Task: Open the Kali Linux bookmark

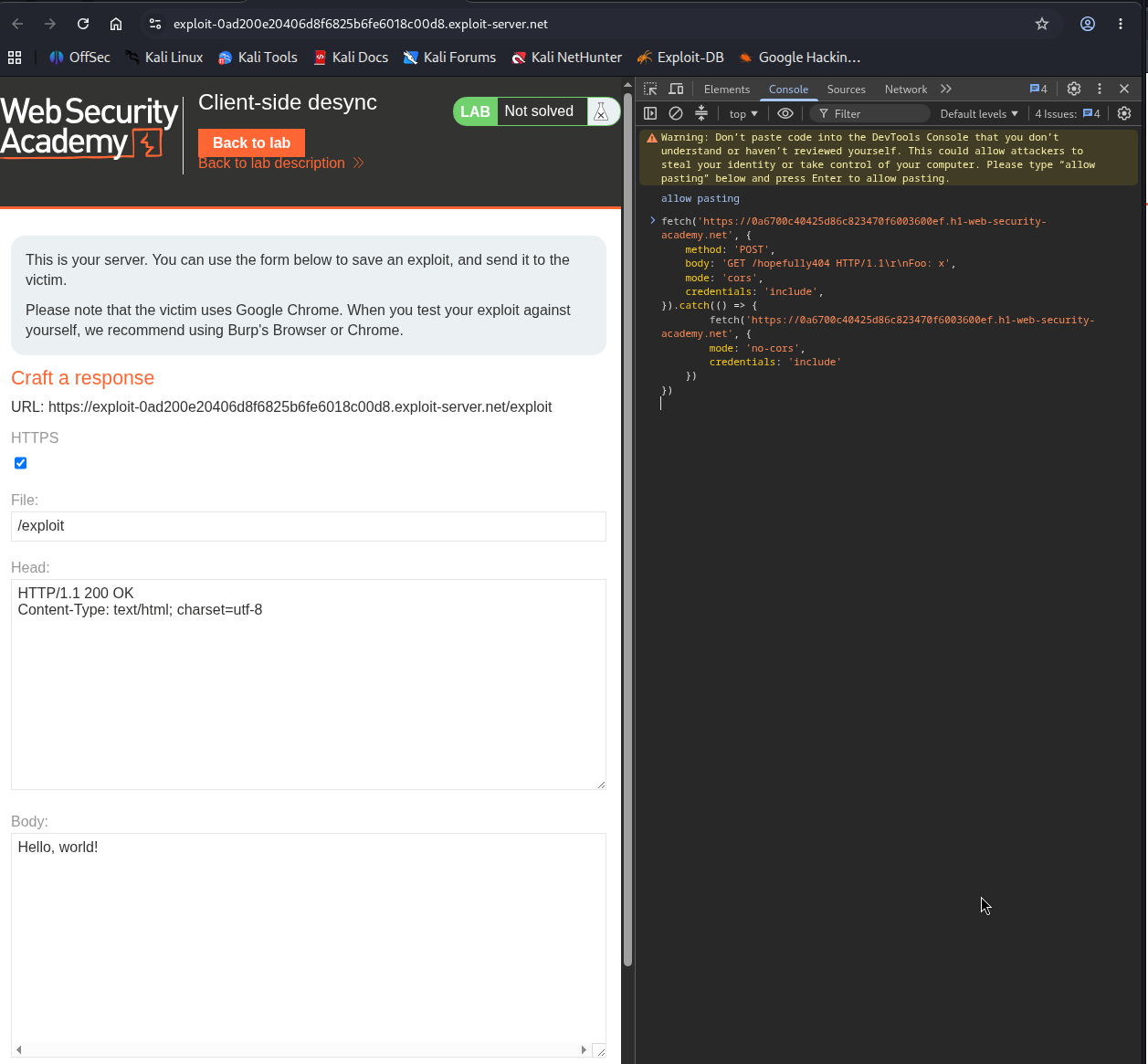Action: coord(164,58)
